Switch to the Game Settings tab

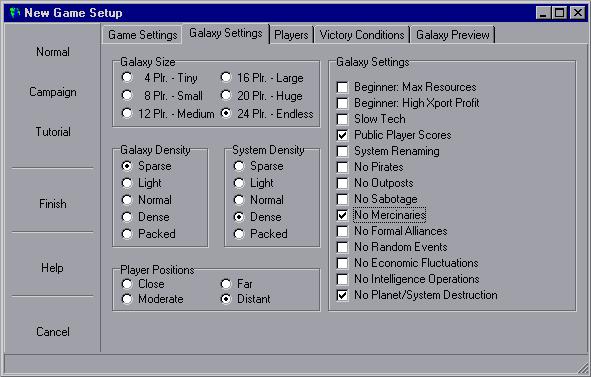tap(142, 35)
